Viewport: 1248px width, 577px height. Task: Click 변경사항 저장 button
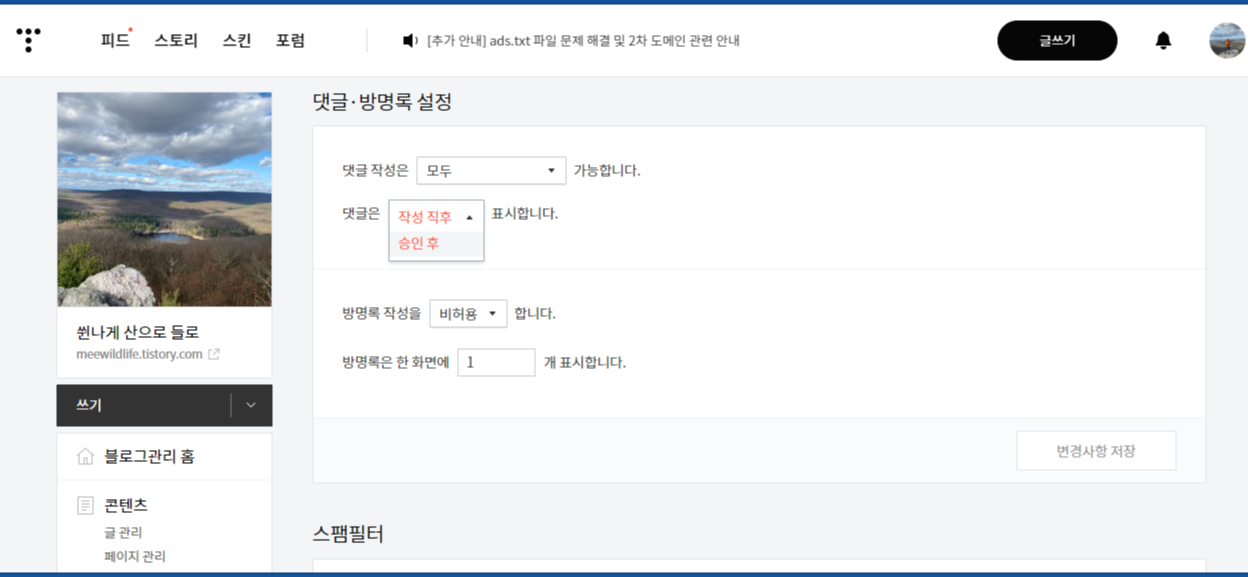point(1096,451)
